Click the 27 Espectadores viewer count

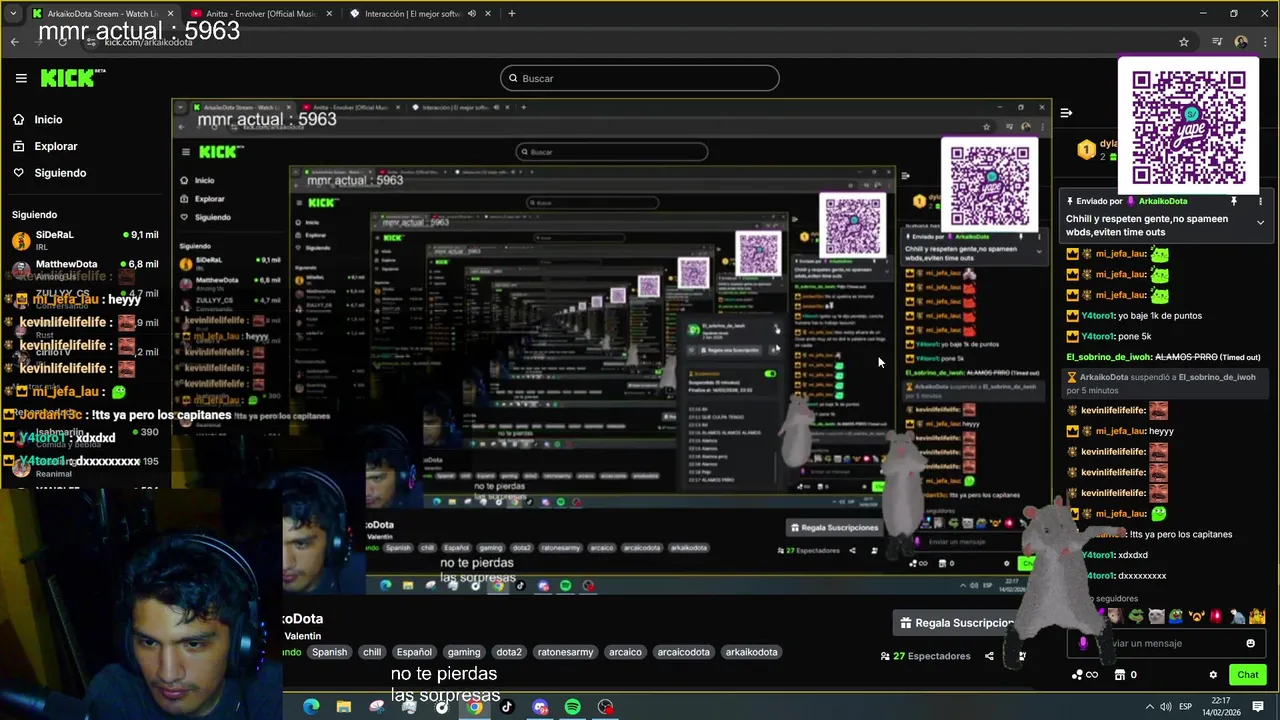[x=925, y=656]
